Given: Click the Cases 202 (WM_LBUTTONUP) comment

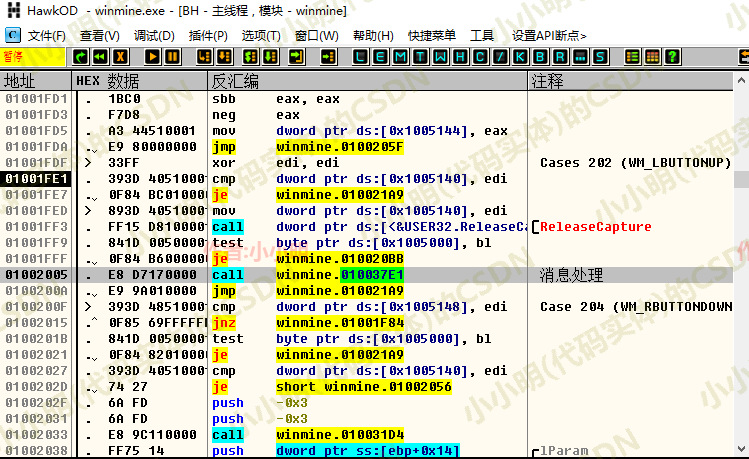Looking at the screenshot, I should (x=636, y=163).
